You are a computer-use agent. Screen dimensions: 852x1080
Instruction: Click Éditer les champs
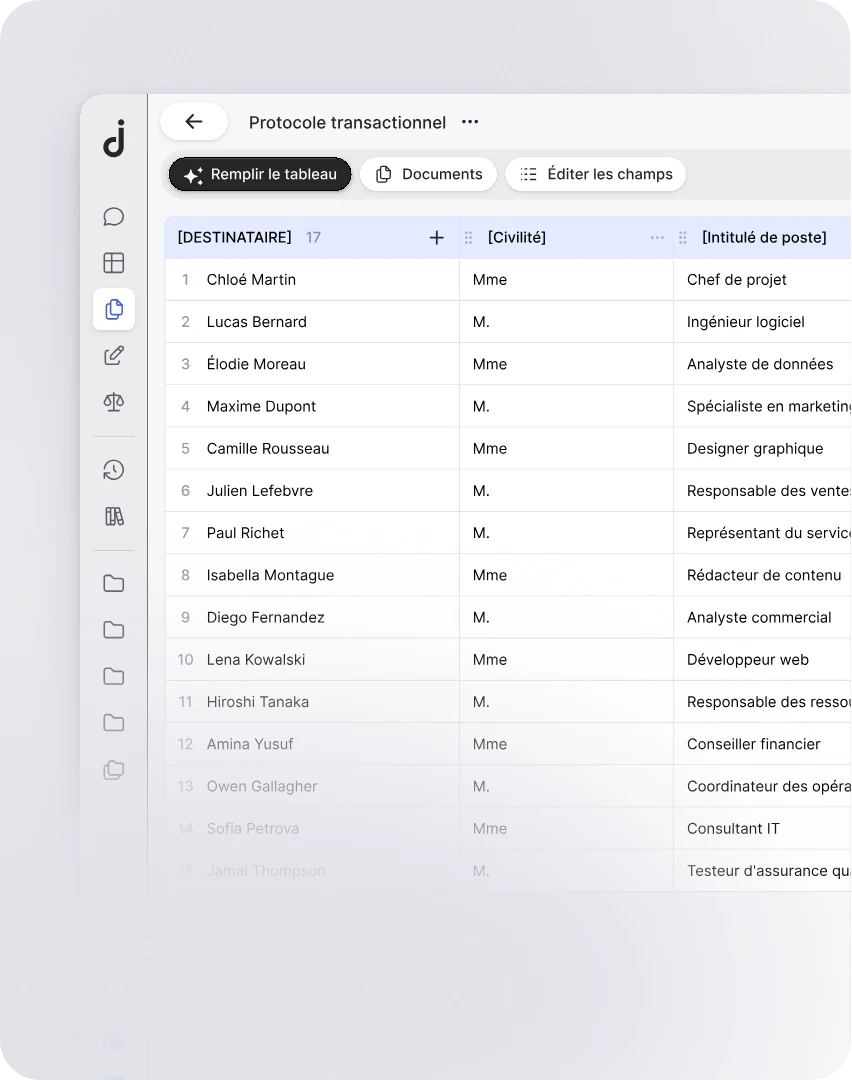click(x=596, y=174)
